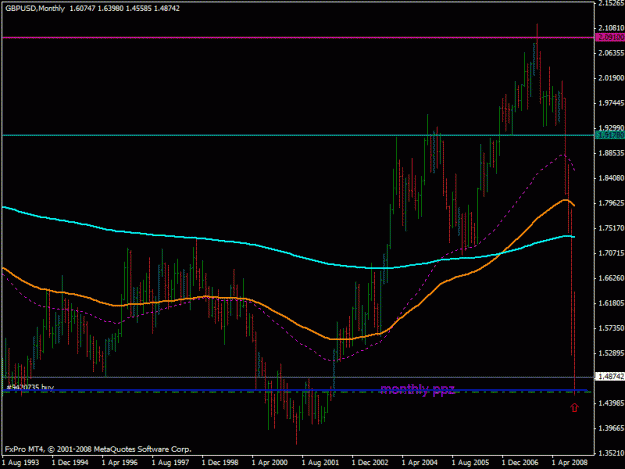
Task: Click the 1.97445 price scale label
Action: tap(611, 103)
